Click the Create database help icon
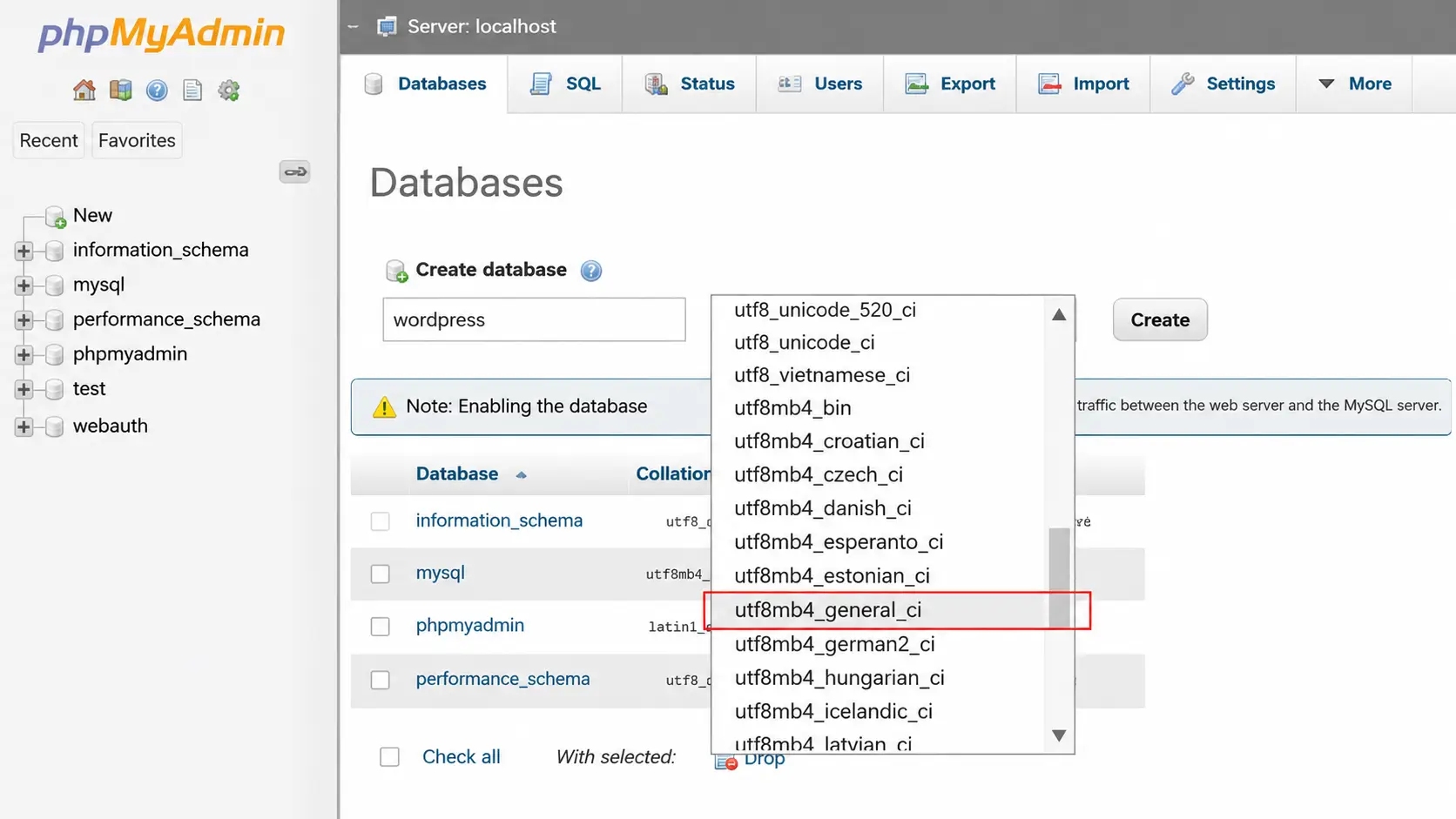Screen dimensions: 1456x819 [591, 271]
